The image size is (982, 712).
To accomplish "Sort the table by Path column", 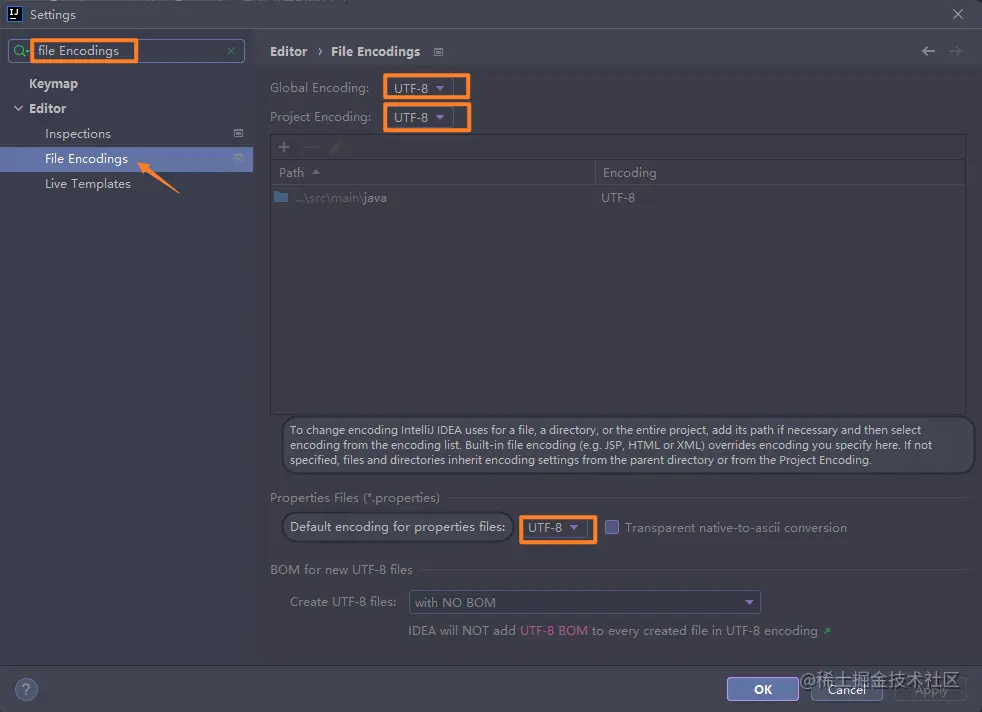I will click(433, 172).
